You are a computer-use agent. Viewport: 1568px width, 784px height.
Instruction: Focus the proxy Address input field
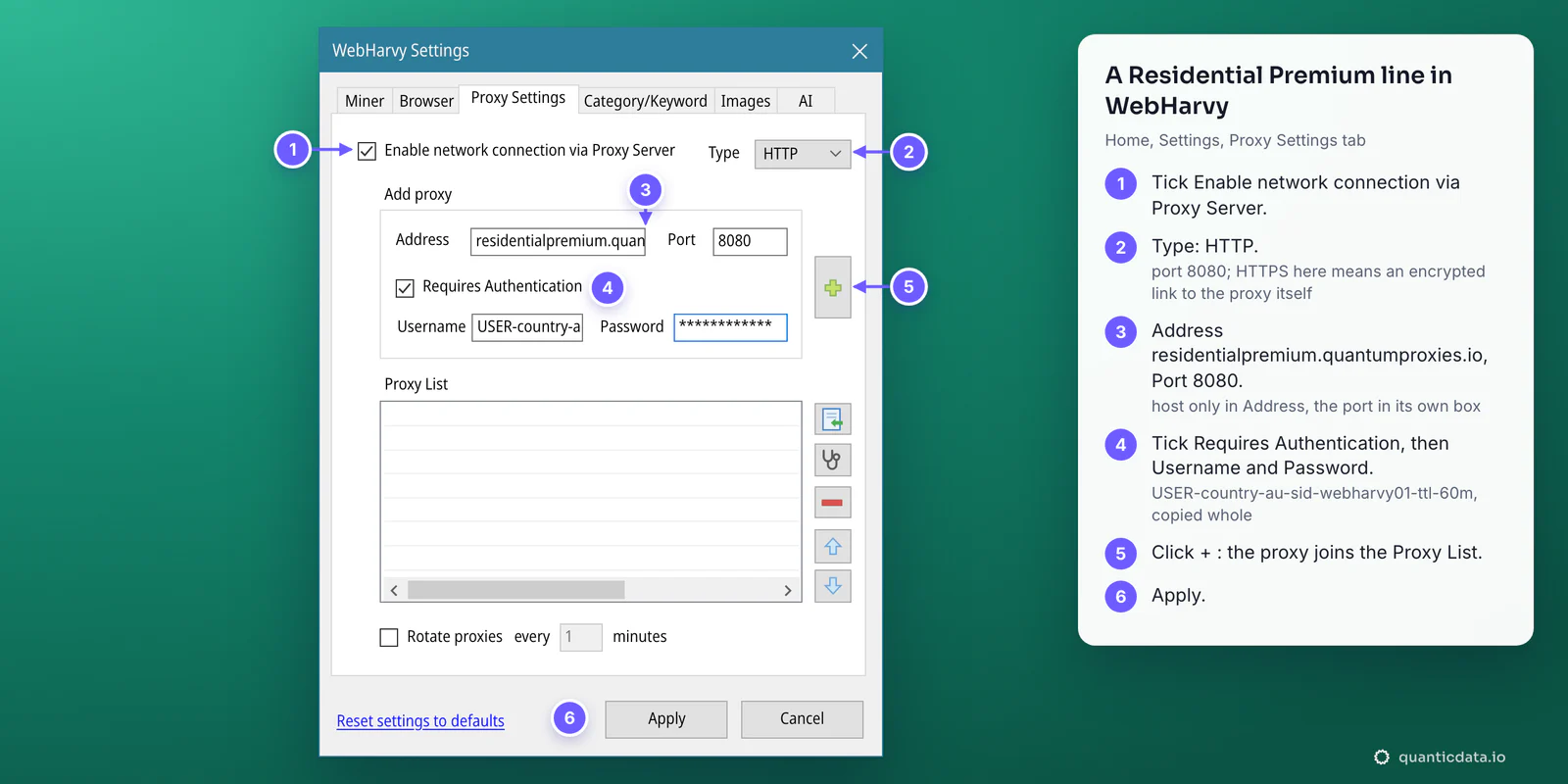(x=558, y=241)
